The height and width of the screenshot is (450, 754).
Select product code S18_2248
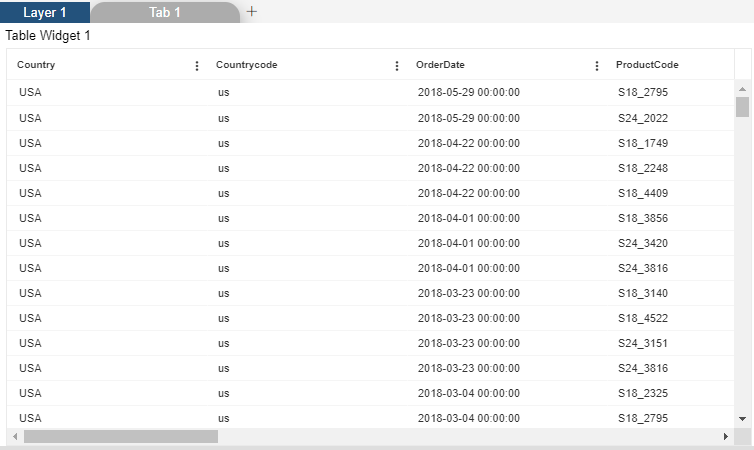pyautogui.click(x=643, y=168)
